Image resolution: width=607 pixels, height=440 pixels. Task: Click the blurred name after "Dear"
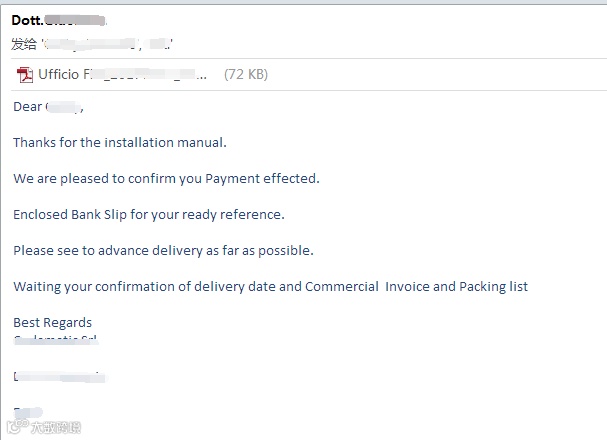coord(62,107)
